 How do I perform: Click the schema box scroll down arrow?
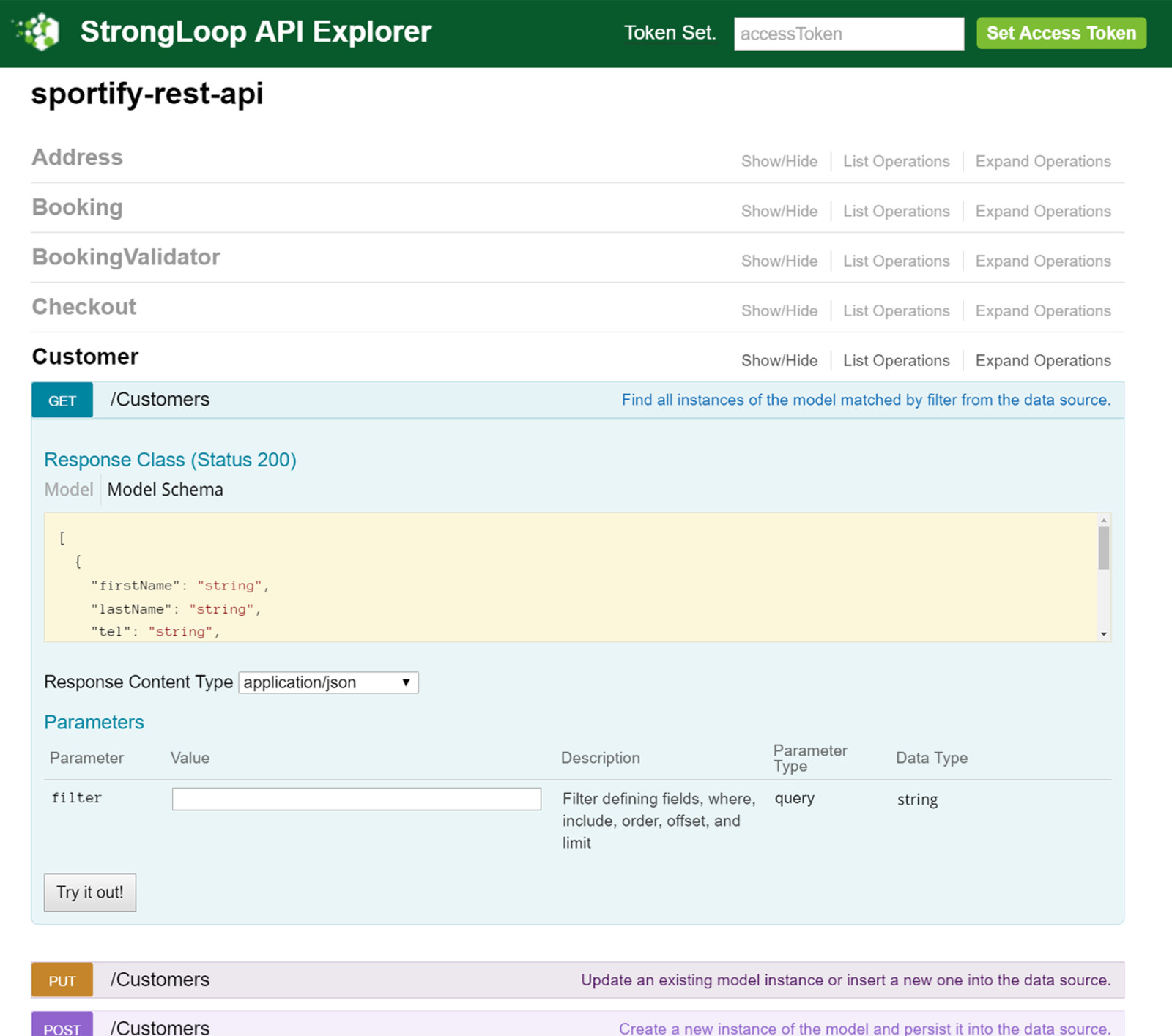[x=1104, y=634]
